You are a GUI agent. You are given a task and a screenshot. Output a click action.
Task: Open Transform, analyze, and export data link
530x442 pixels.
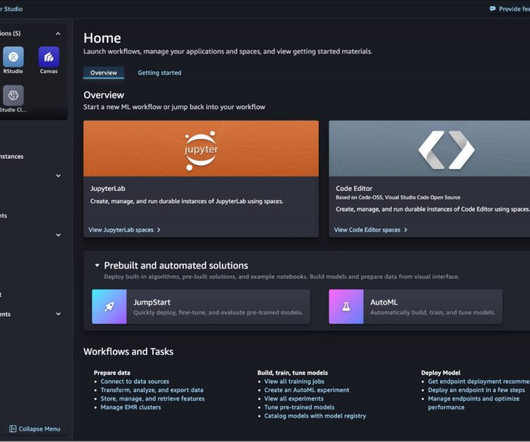coord(152,390)
